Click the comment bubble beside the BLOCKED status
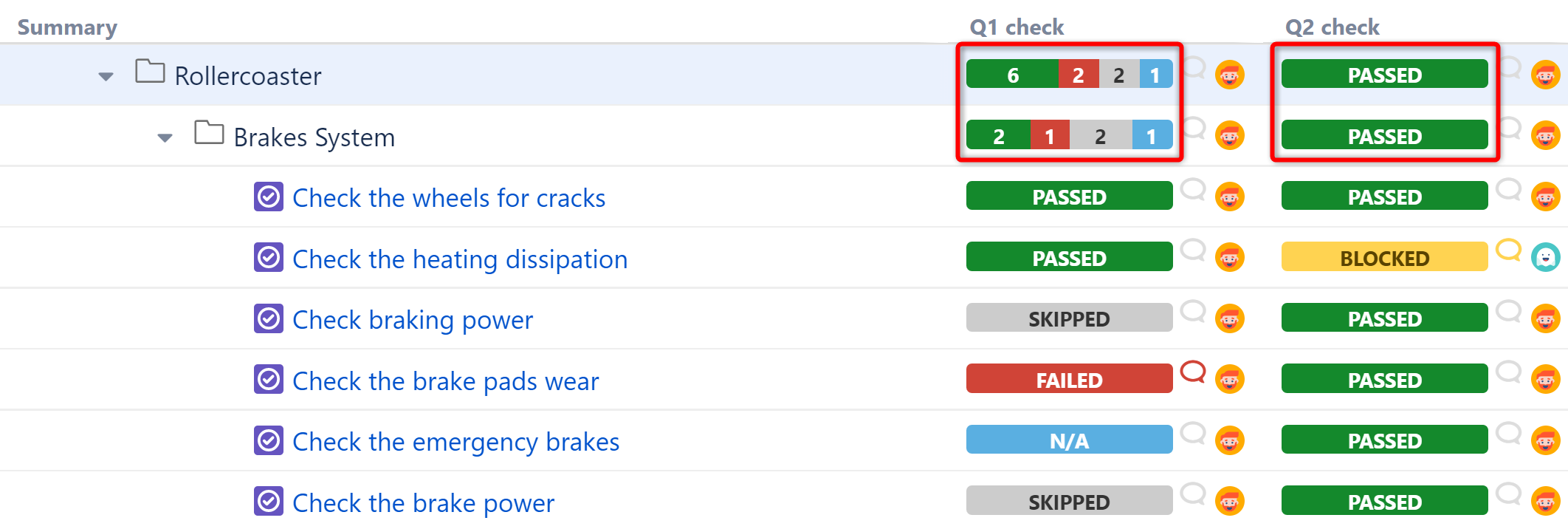 pyautogui.click(x=1509, y=251)
